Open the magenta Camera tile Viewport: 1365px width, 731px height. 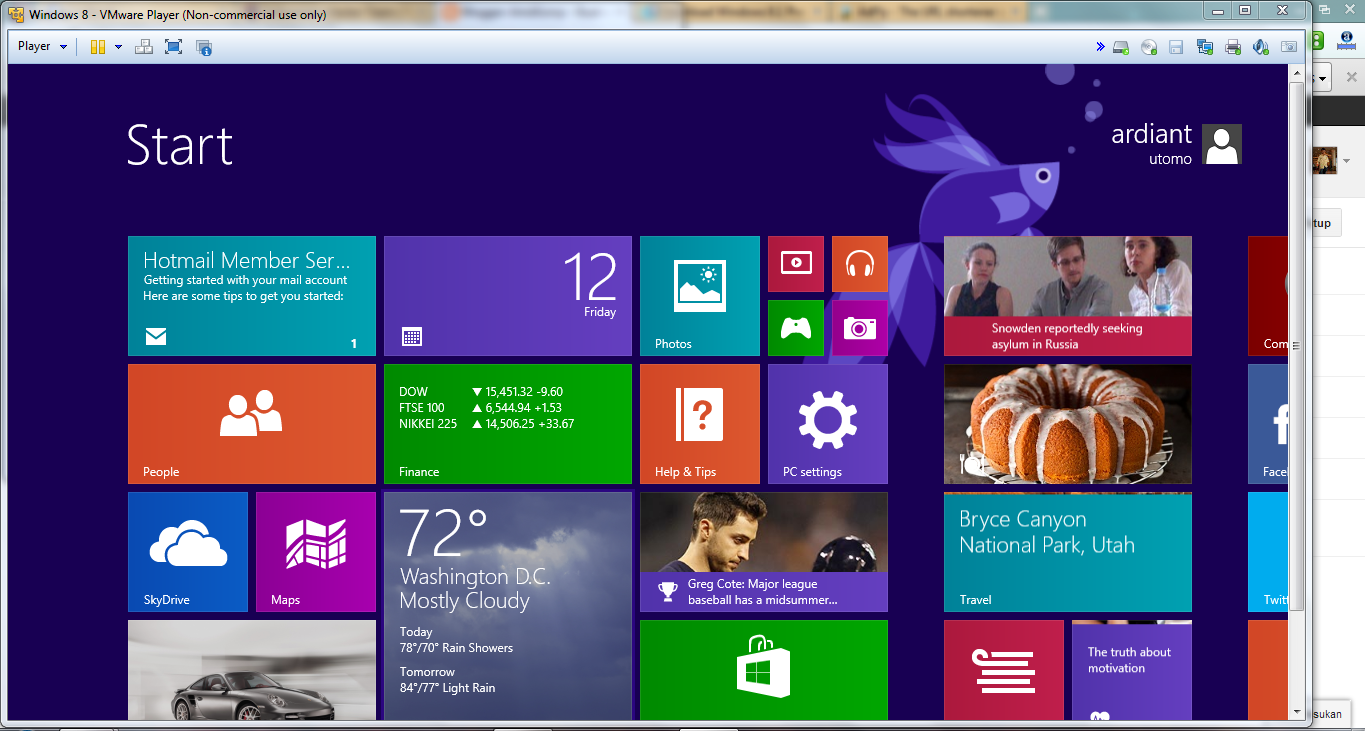(860, 328)
